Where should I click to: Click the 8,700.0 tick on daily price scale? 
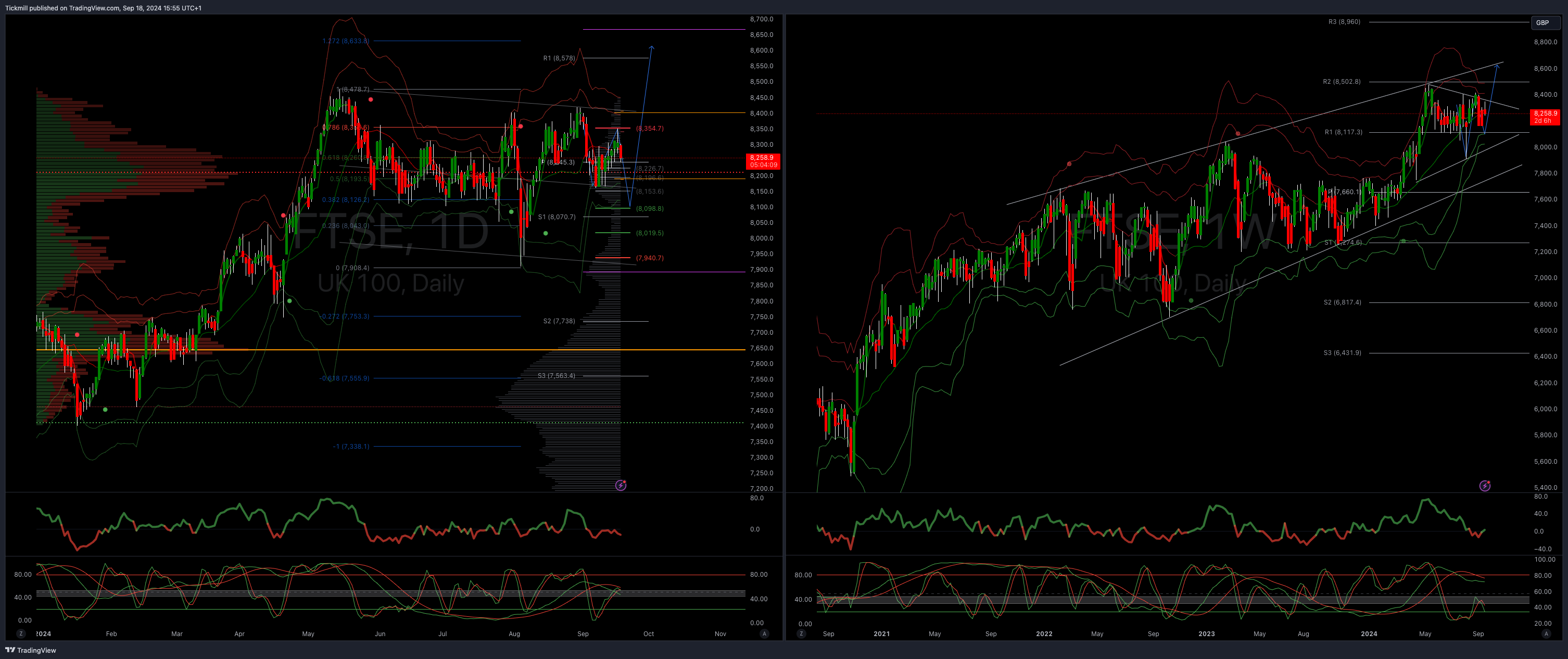tap(762, 19)
